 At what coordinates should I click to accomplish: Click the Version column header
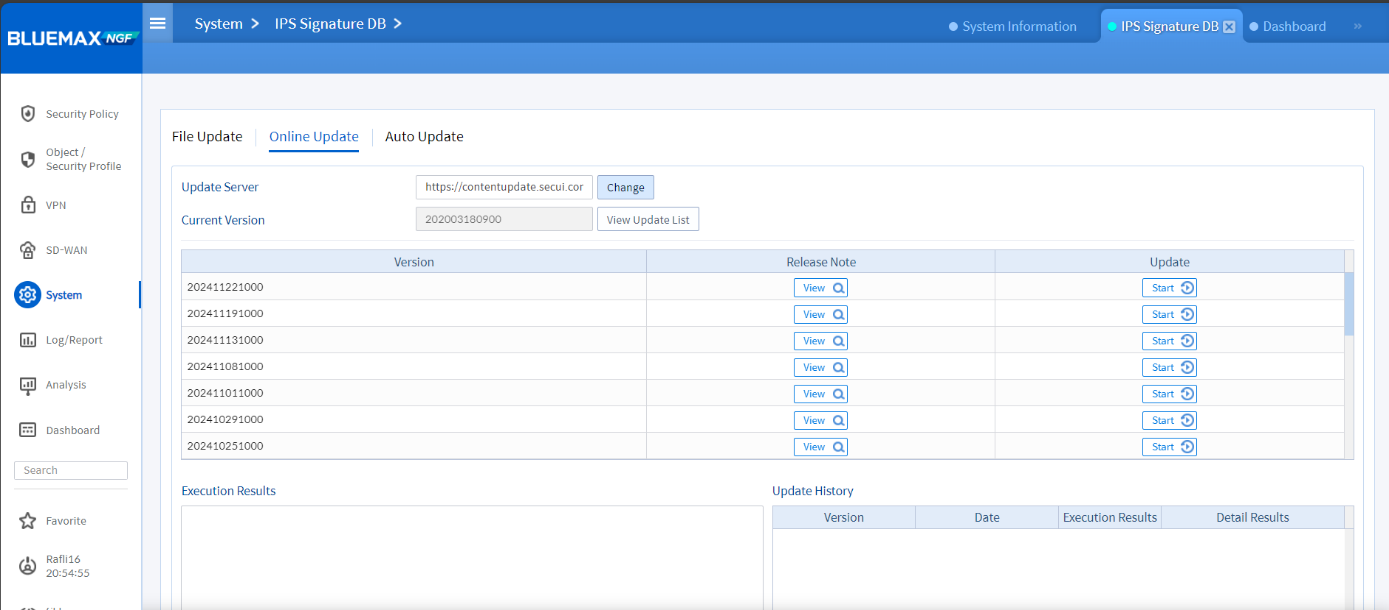[414, 262]
